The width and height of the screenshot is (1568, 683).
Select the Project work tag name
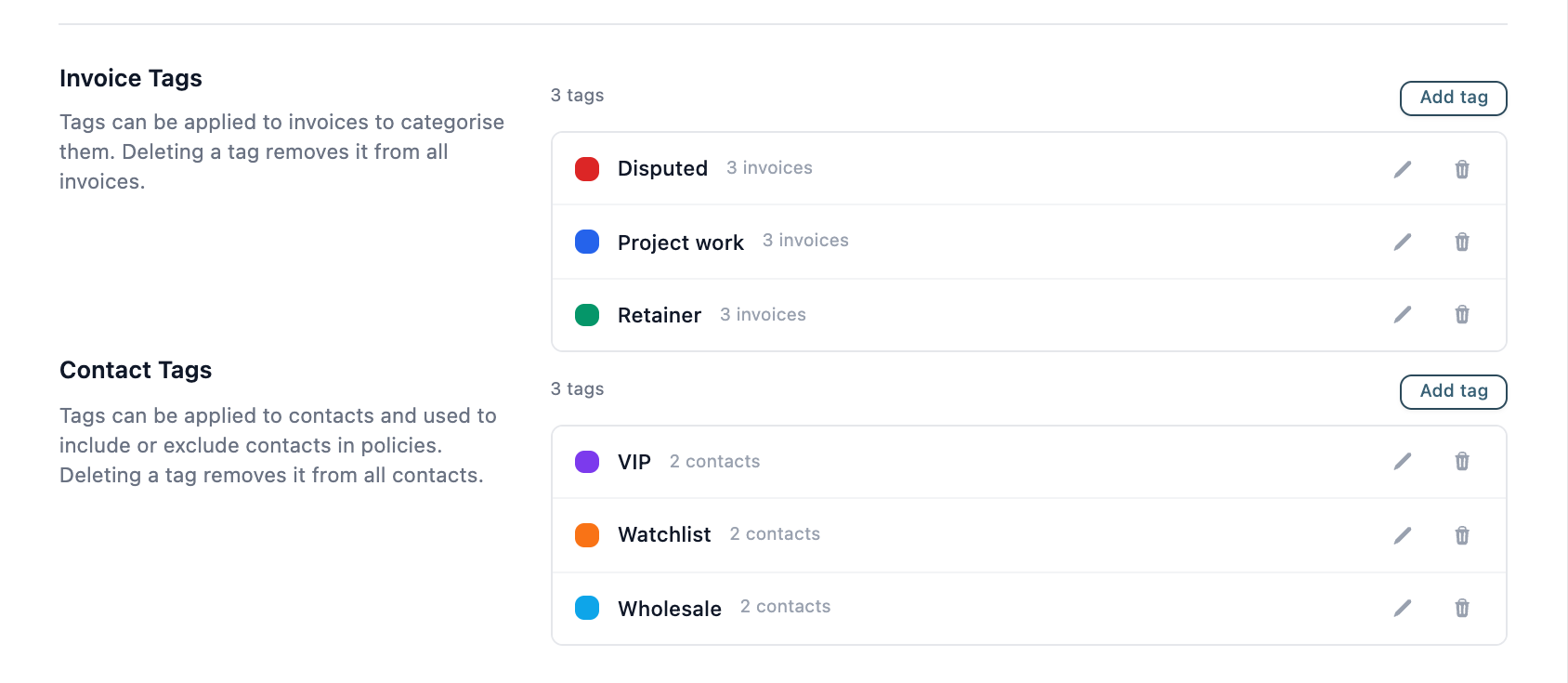[681, 243]
